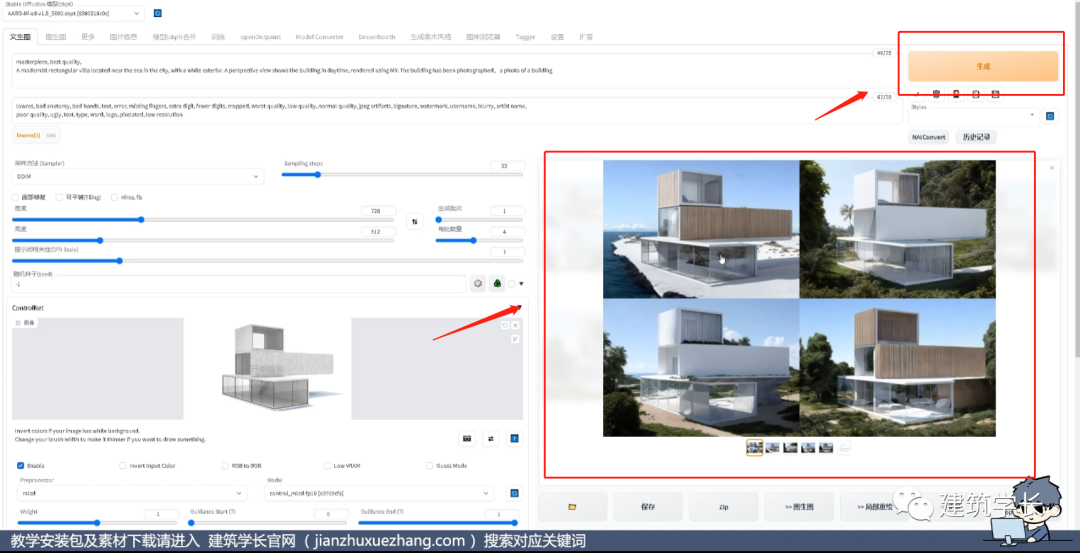Image resolution: width=1080 pixels, height=553 pixels.
Task: Open the 图片信息 tab
Action: [123, 36]
